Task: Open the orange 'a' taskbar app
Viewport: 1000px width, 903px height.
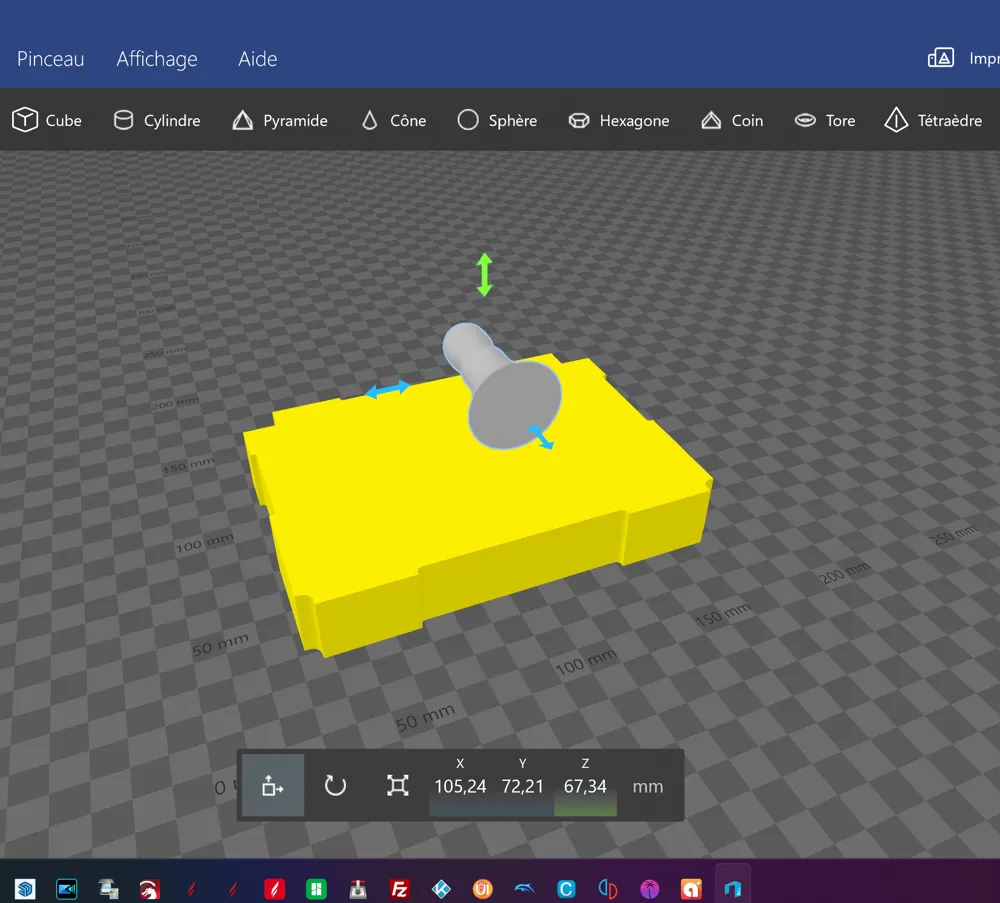Action: pyautogui.click(x=691, y=888)
